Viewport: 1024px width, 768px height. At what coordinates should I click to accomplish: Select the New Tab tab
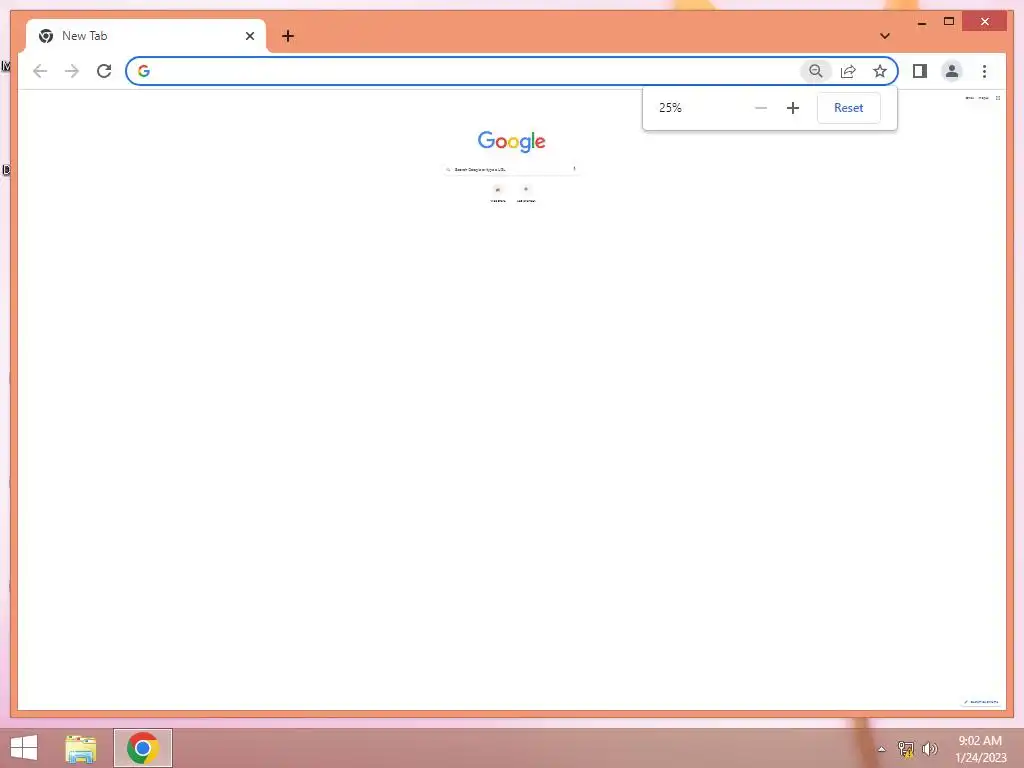(146, 36)
